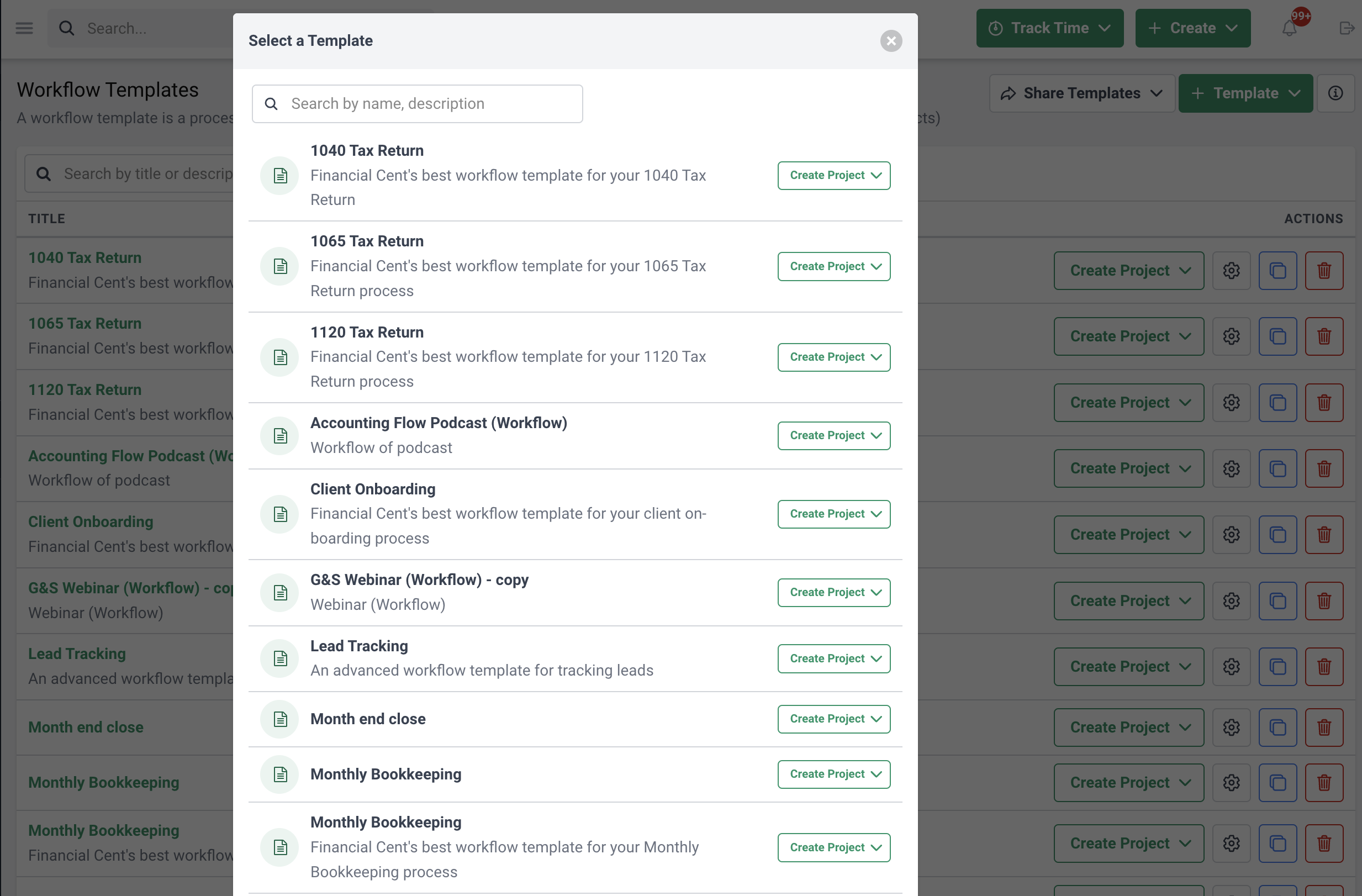
Task: Open Share Templates dropdown
Action: pos(1081,93)
